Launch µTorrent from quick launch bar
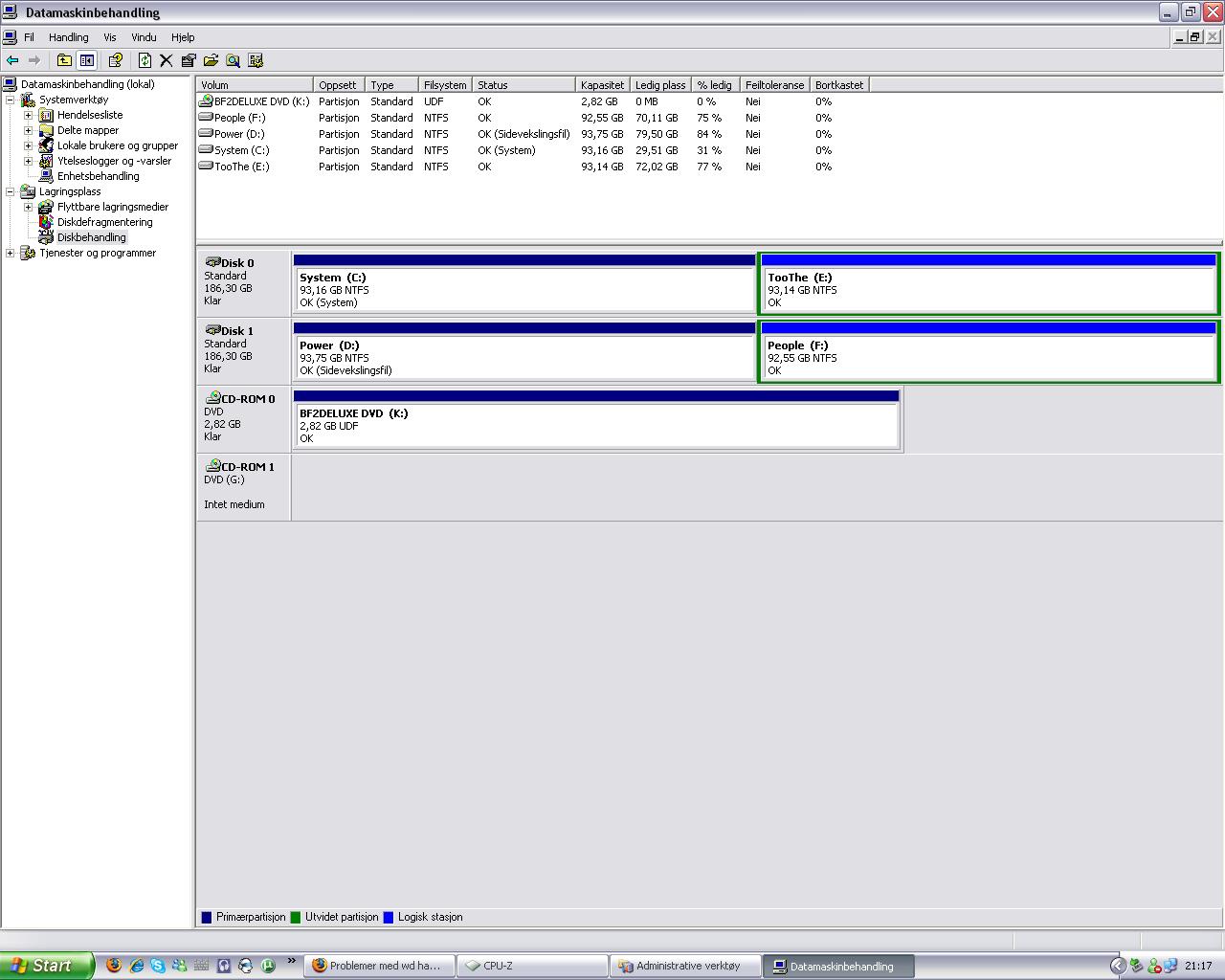 tap(268, 966)
